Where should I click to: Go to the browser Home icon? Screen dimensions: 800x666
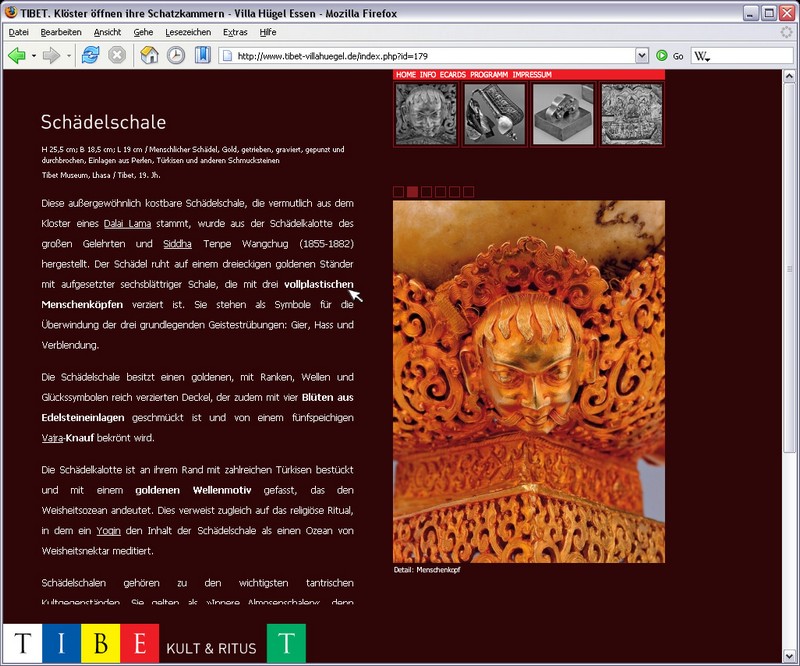(149, 55)
